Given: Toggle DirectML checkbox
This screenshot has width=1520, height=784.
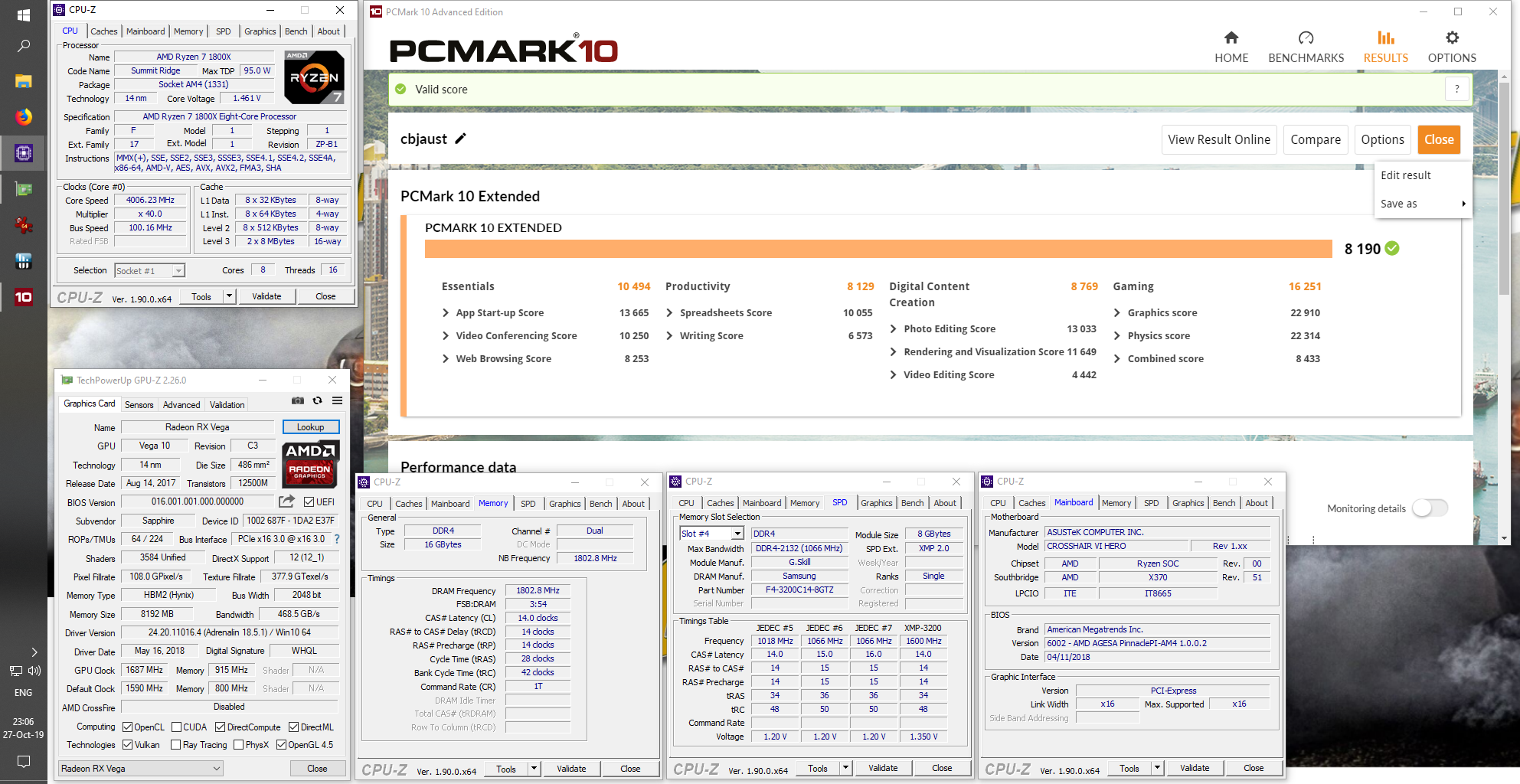Looking at the screenshot, I should (293, 727).
